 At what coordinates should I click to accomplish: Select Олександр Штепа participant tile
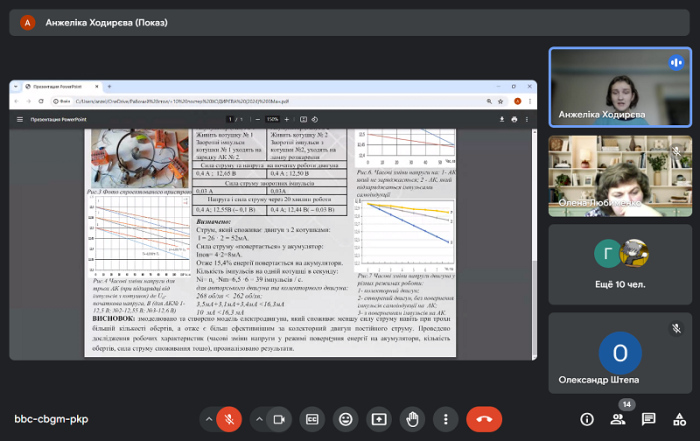point(620,352)
